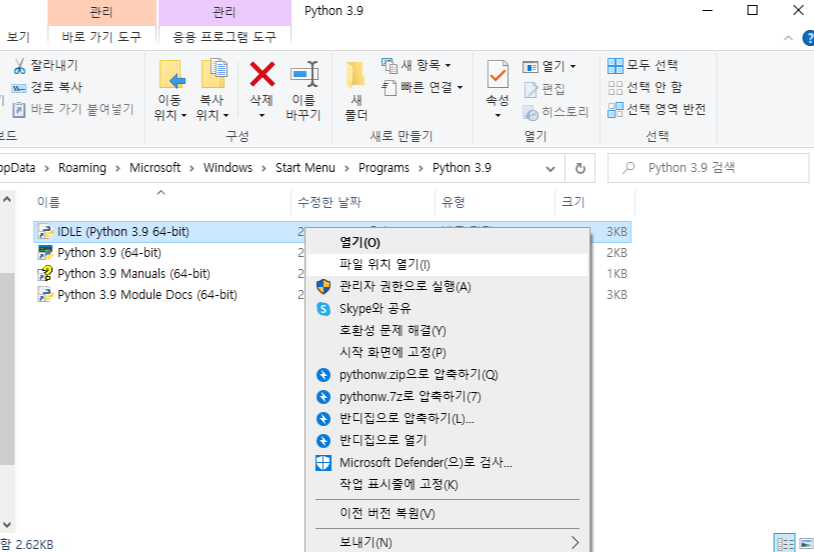Switch to the View (보기) ribbon tab

click(x=18, y=37)
